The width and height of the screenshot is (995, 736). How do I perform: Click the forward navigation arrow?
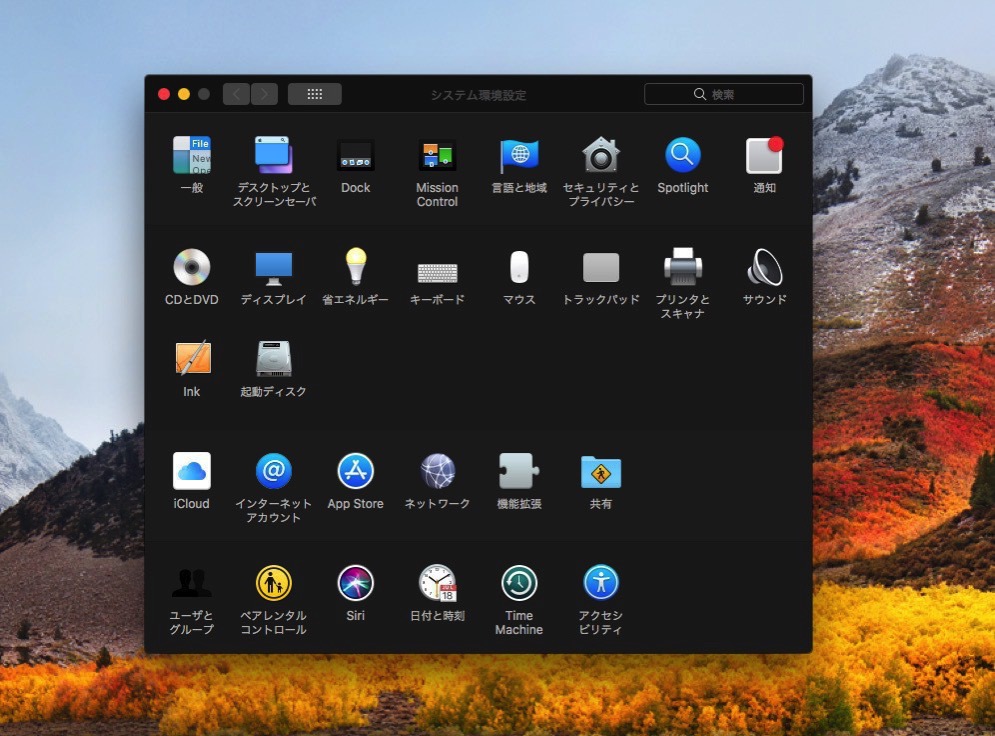tap(265, 95)
